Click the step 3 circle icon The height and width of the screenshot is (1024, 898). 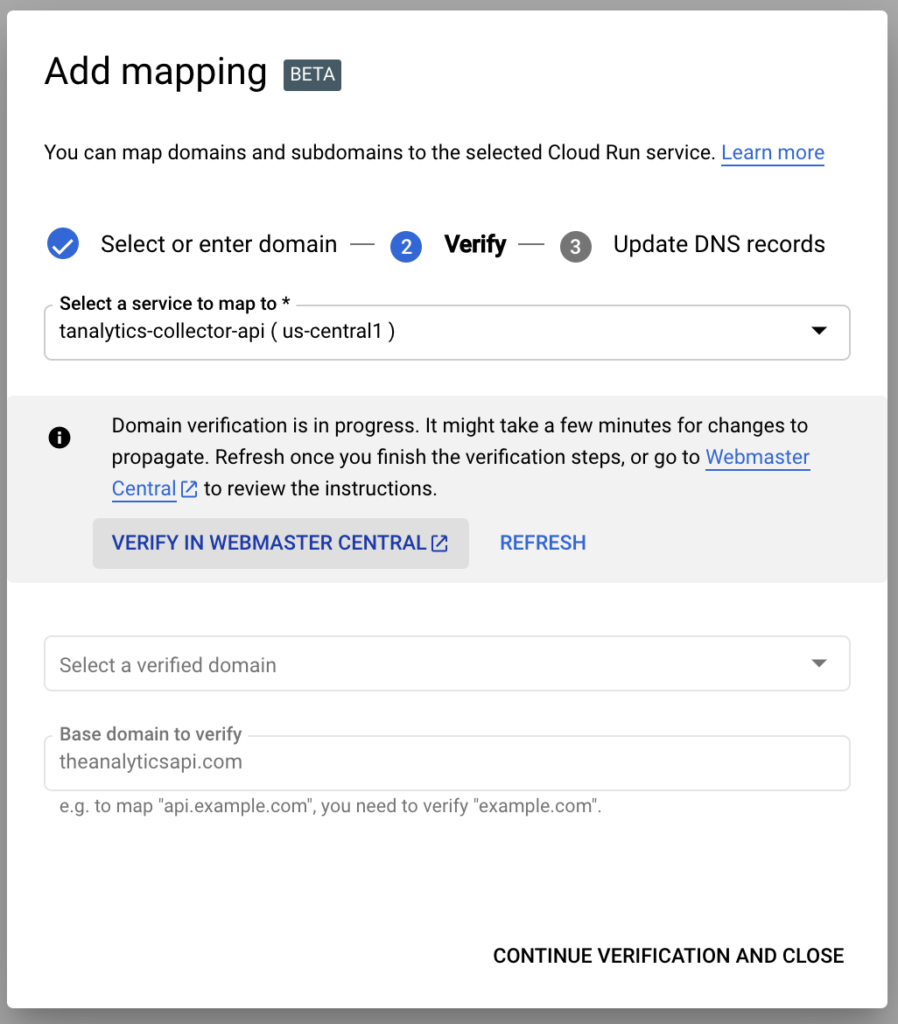point(576,246)
